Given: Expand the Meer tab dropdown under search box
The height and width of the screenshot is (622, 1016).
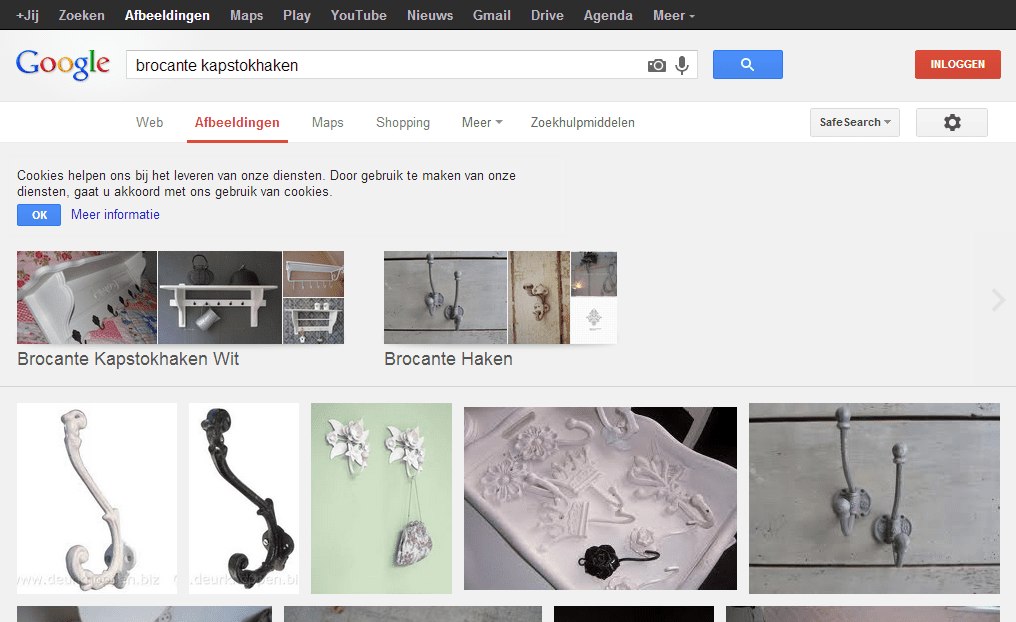Looking at the screenshot, I should coord(482,122).
